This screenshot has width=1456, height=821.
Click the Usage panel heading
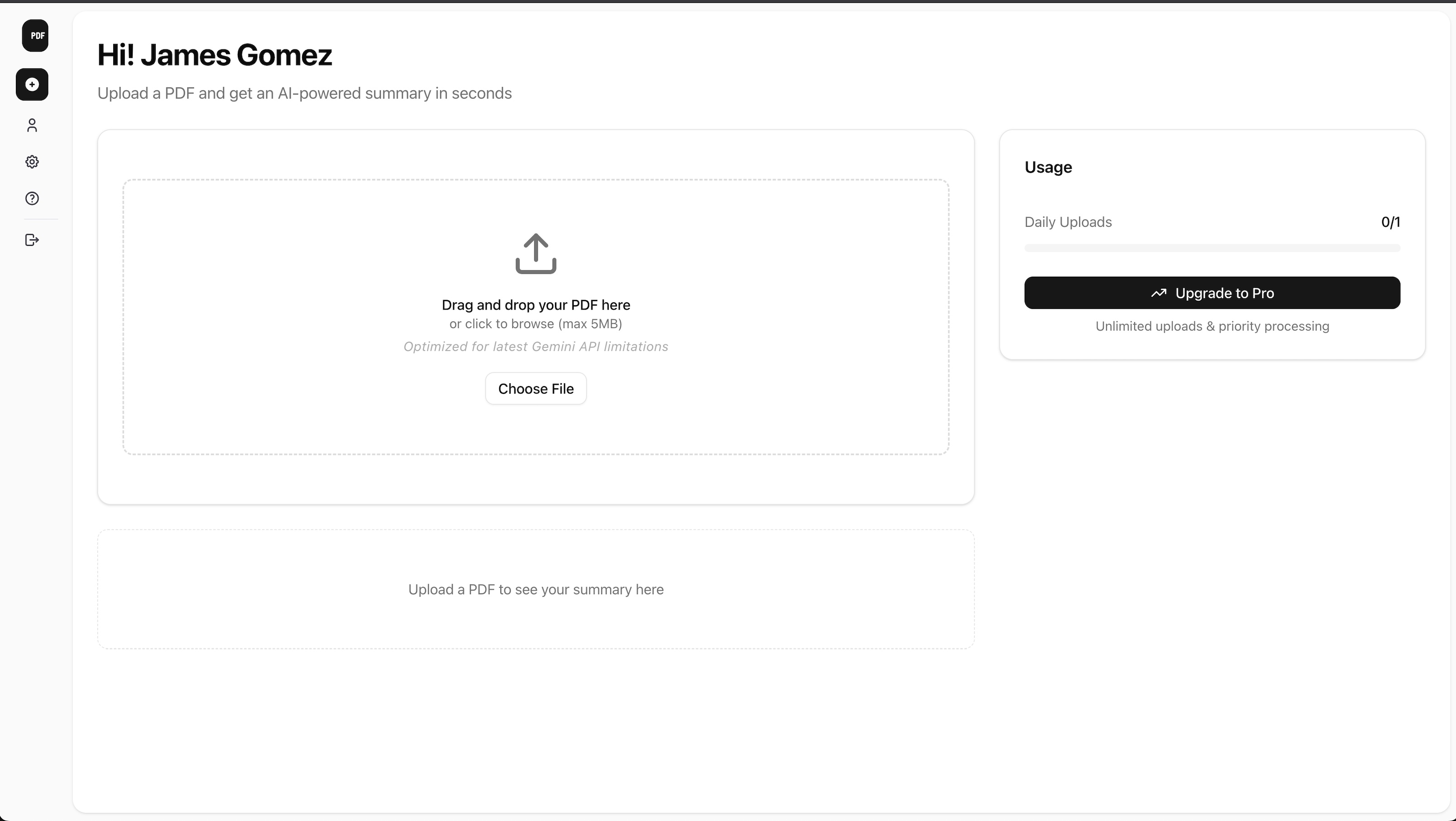click(x=1048, y=167)
